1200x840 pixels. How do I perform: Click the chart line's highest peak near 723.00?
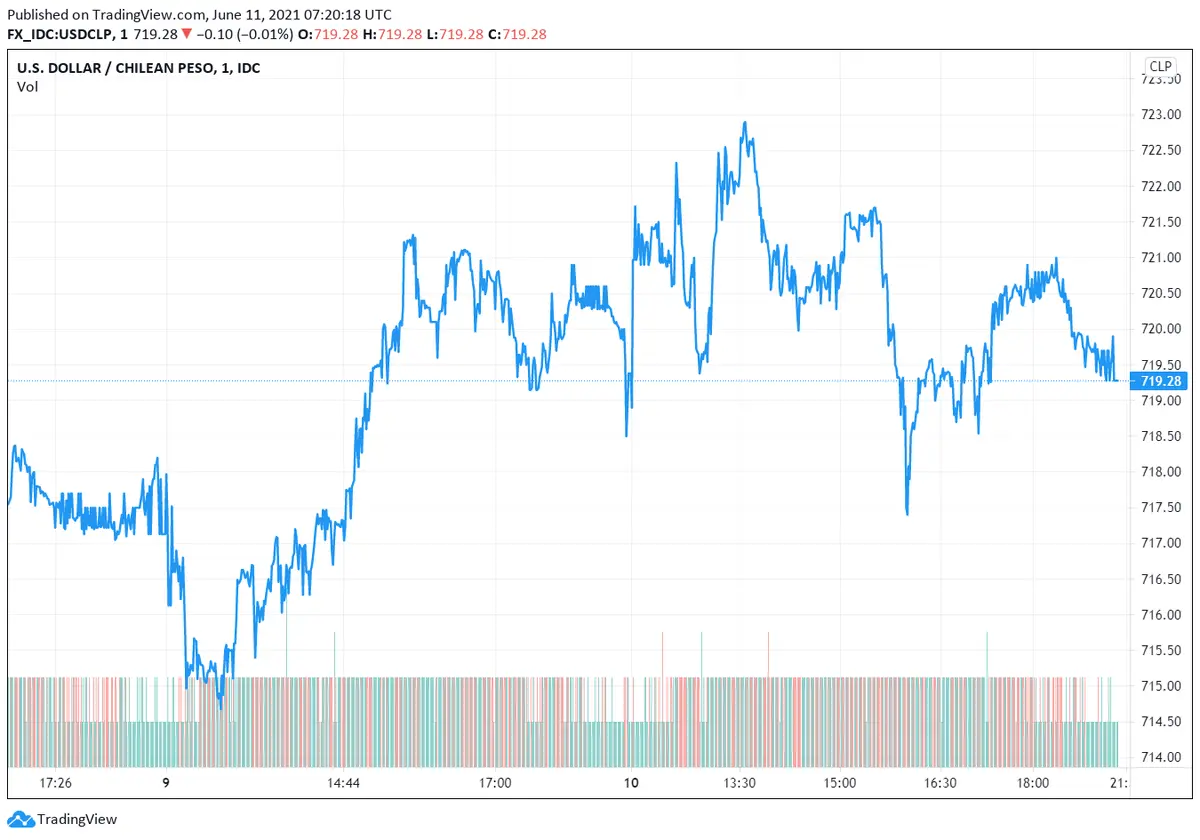[x=745, y=123]
